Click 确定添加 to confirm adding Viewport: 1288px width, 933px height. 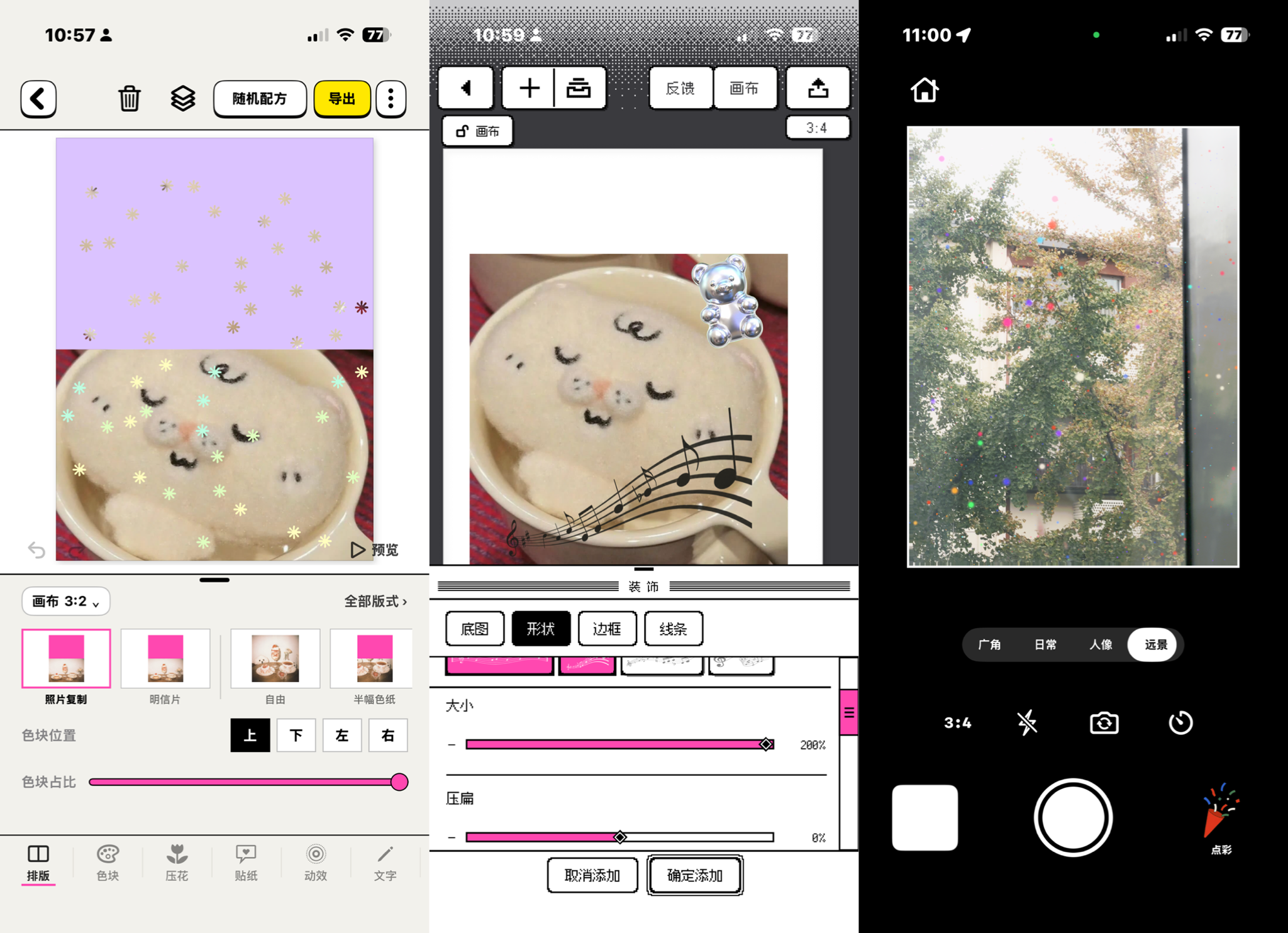[695, 875]
